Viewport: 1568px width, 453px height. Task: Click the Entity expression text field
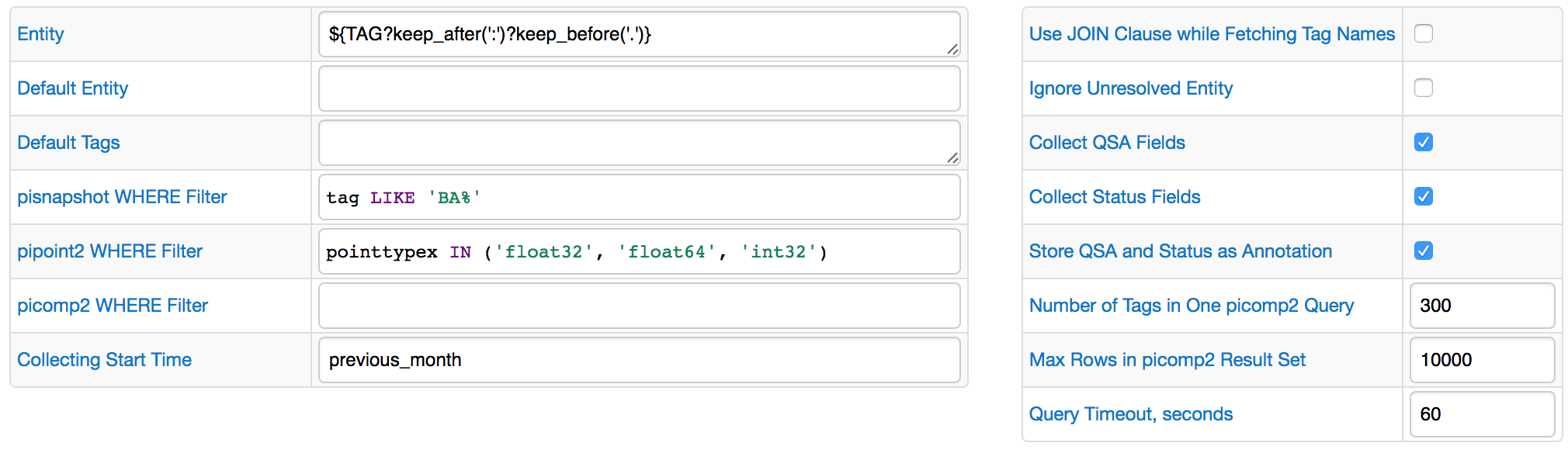[638, 34]
